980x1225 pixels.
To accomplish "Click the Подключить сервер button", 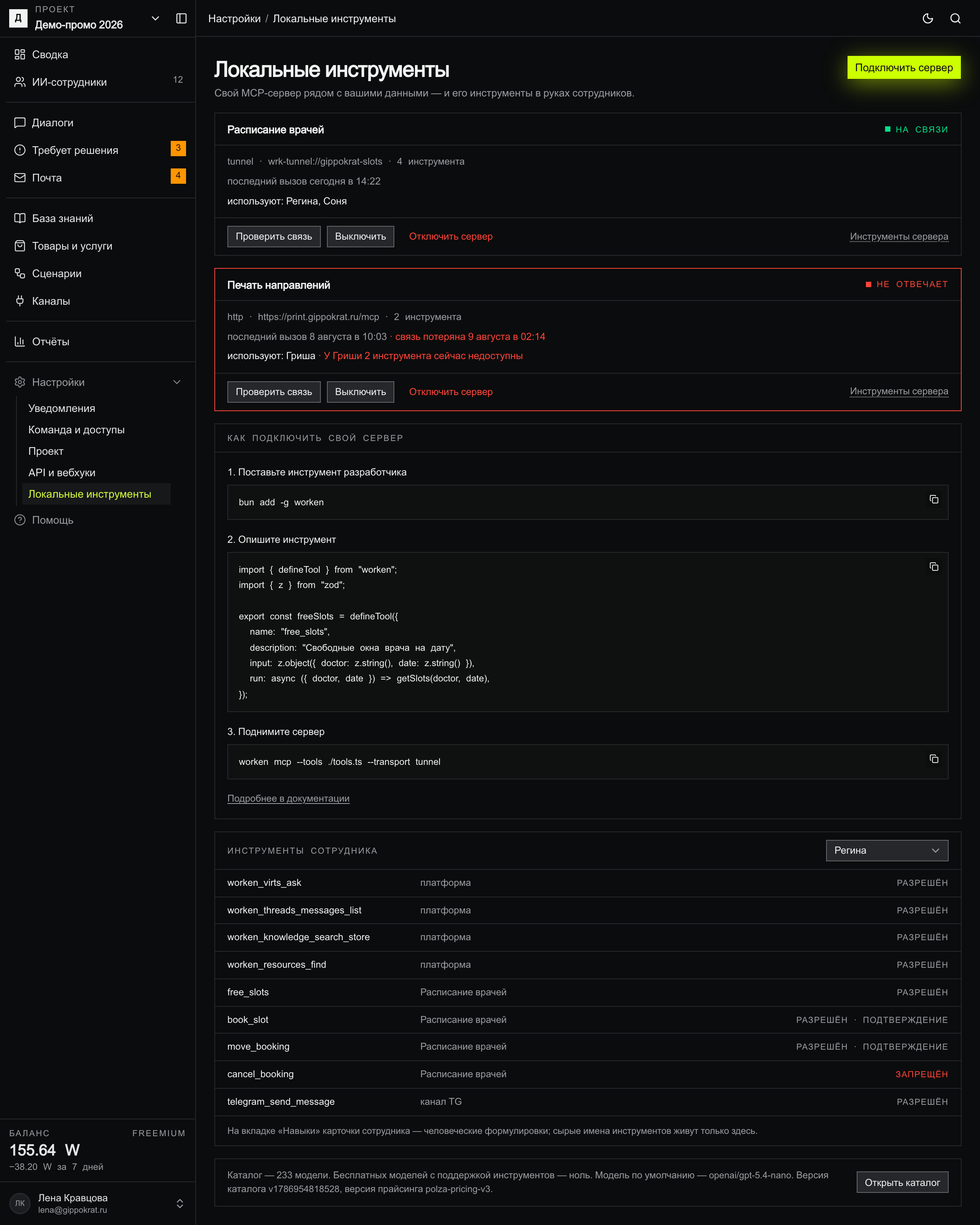I will [903, 68].
